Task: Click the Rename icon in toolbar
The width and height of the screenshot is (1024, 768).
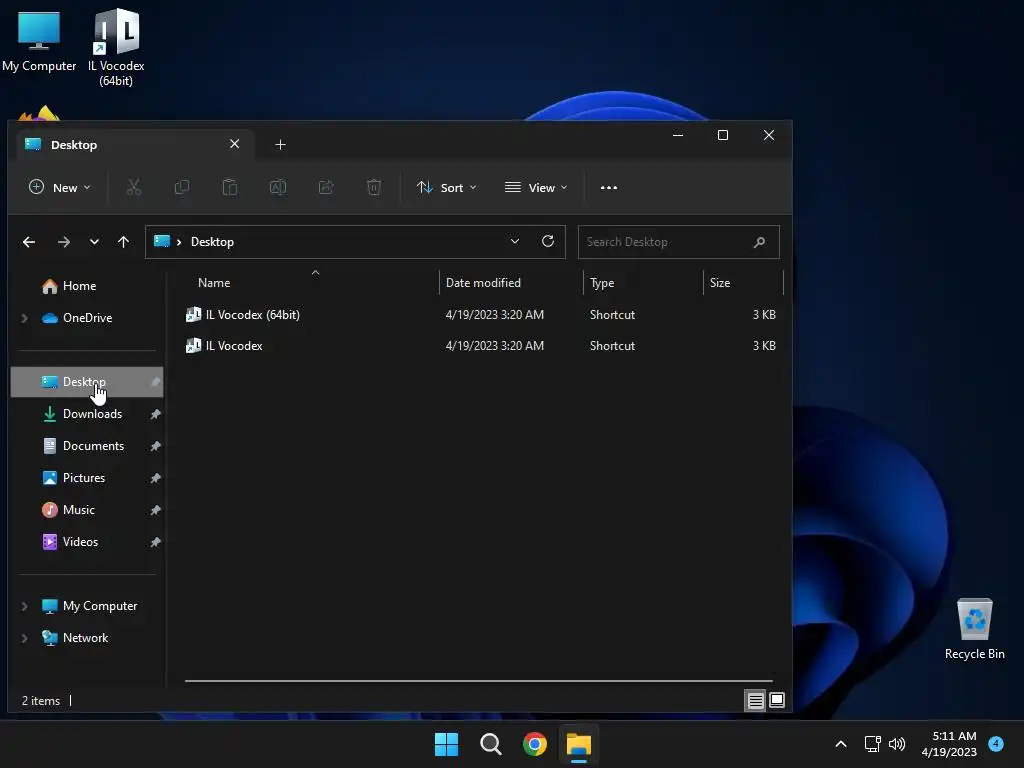Action: [278, 187]
